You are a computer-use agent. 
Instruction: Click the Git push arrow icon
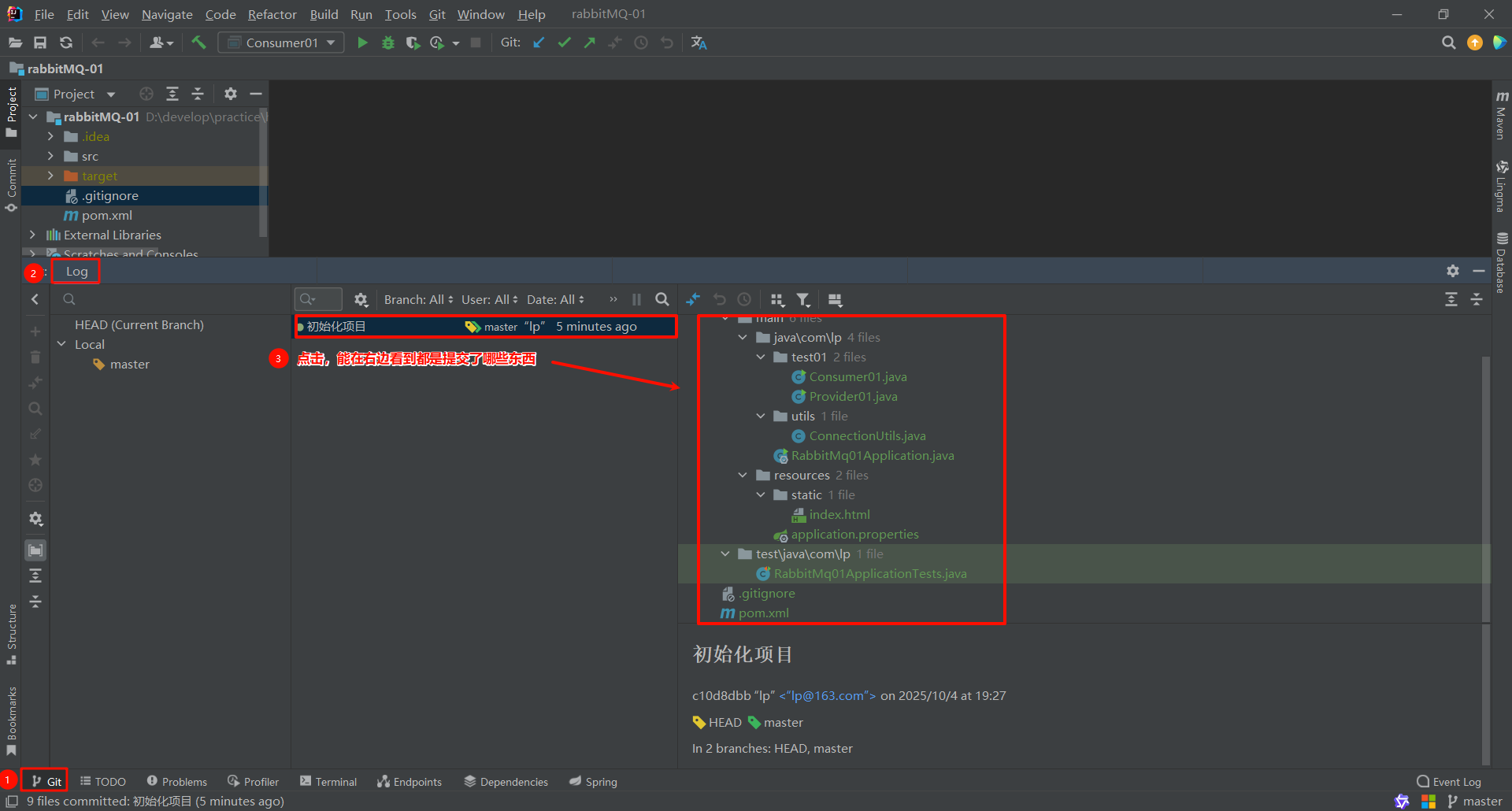(589, 43)
